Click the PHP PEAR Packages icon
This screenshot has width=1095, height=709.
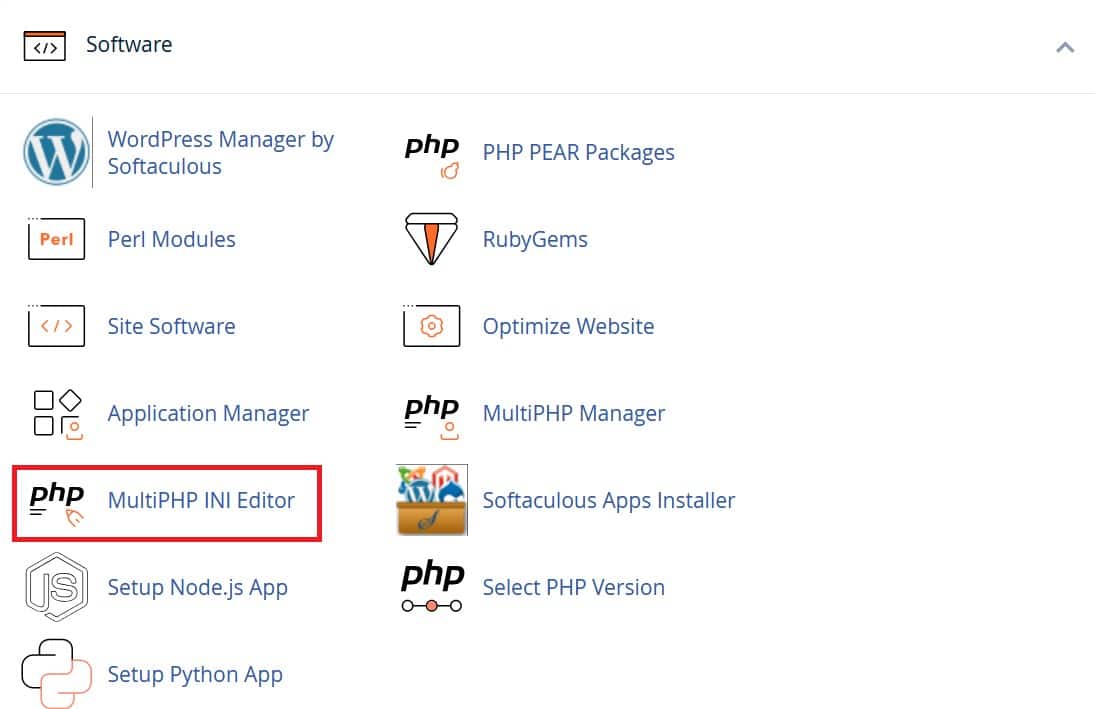431,152
